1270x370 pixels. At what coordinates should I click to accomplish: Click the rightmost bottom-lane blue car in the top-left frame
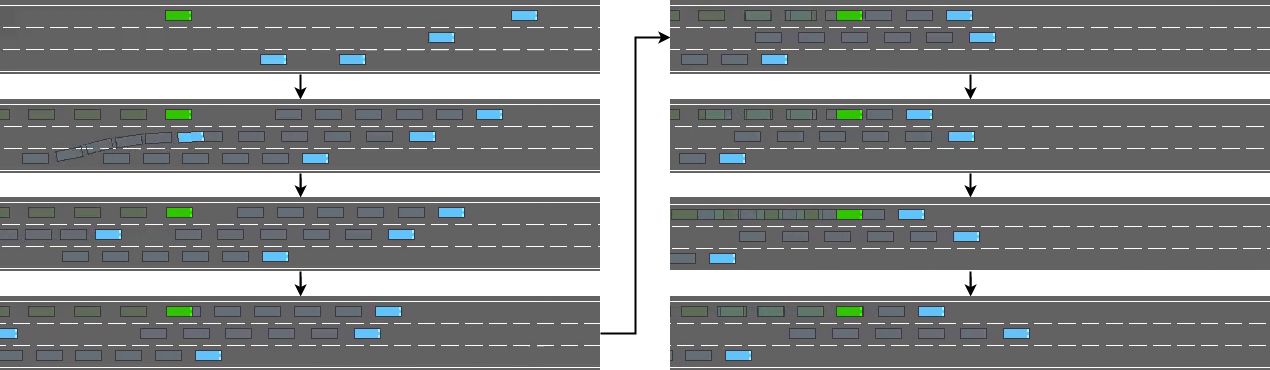pos(352,60)
